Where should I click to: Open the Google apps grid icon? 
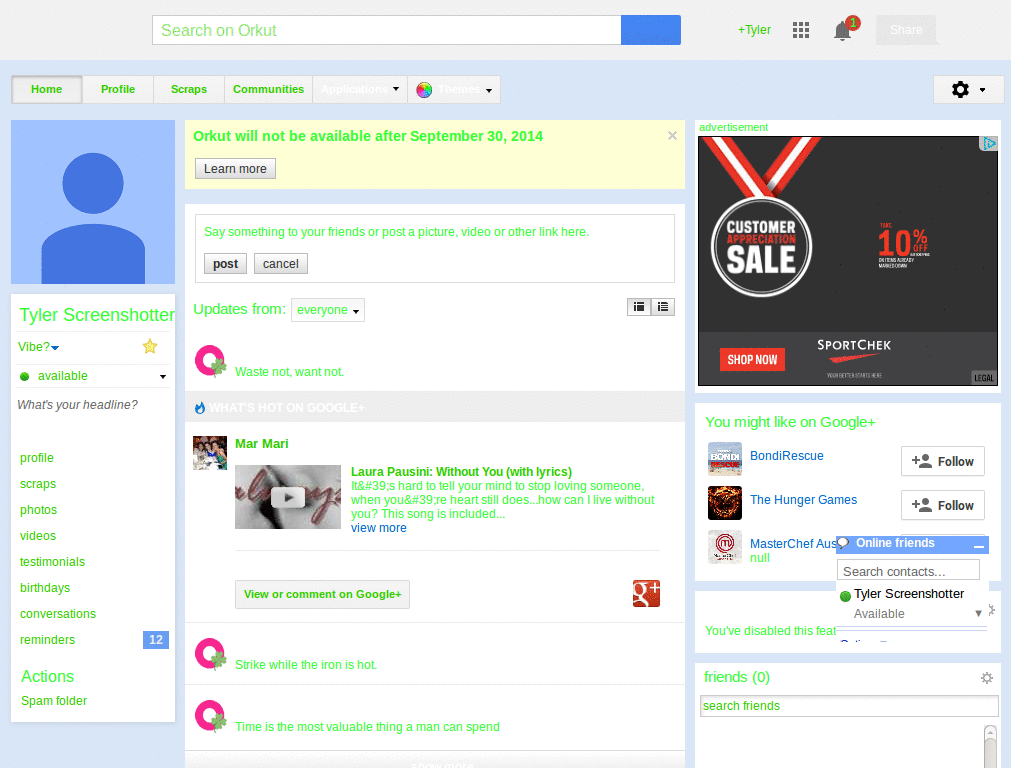801,30
